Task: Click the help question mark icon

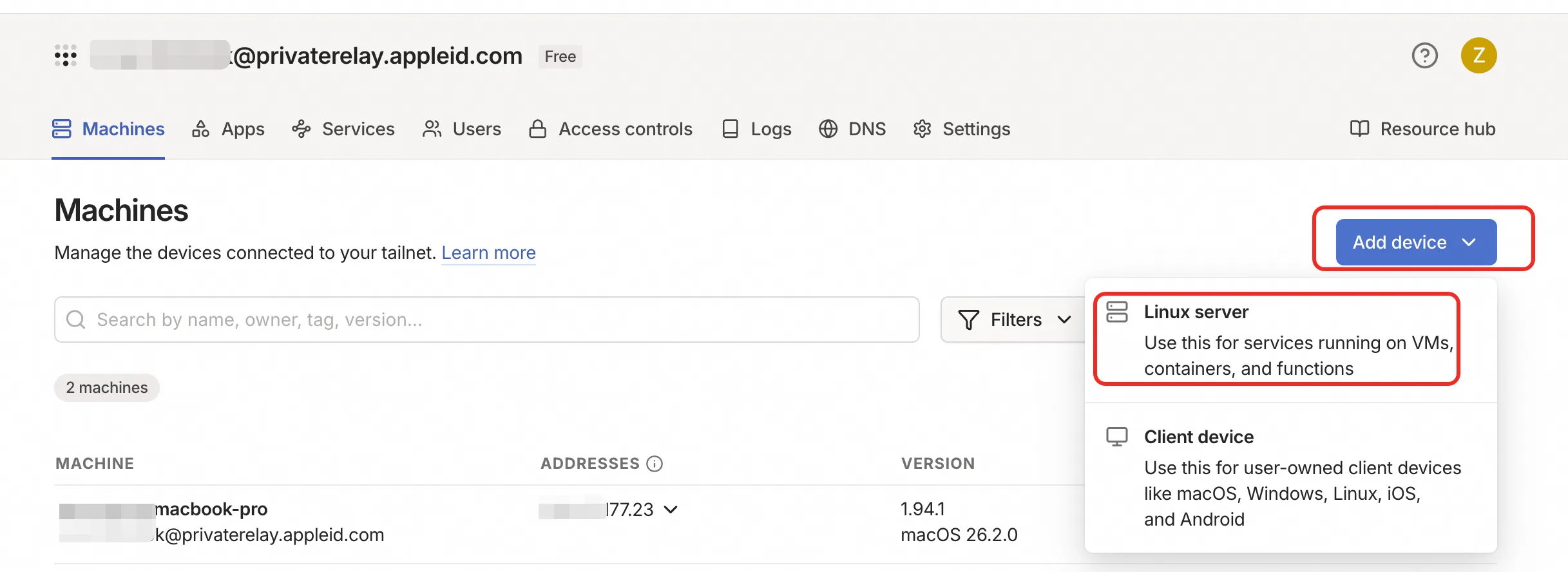Action: [x=1424, y=55]
